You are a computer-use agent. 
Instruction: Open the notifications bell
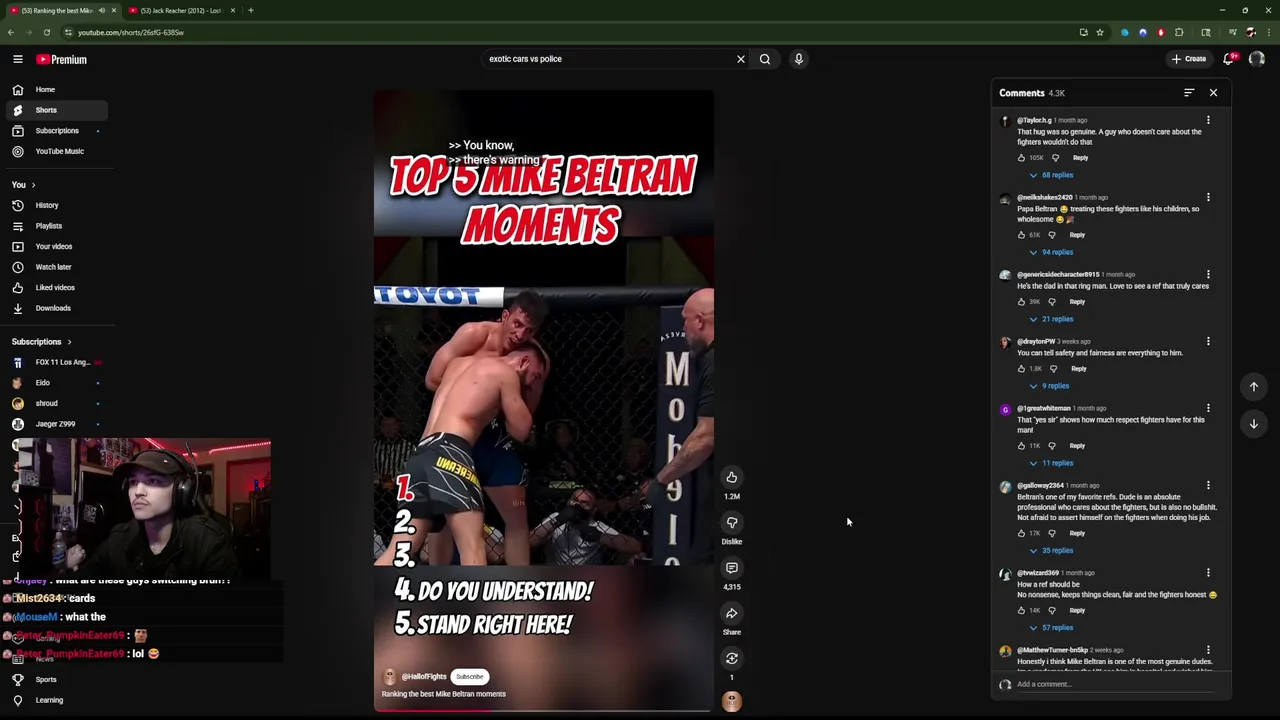(1229, 59)
